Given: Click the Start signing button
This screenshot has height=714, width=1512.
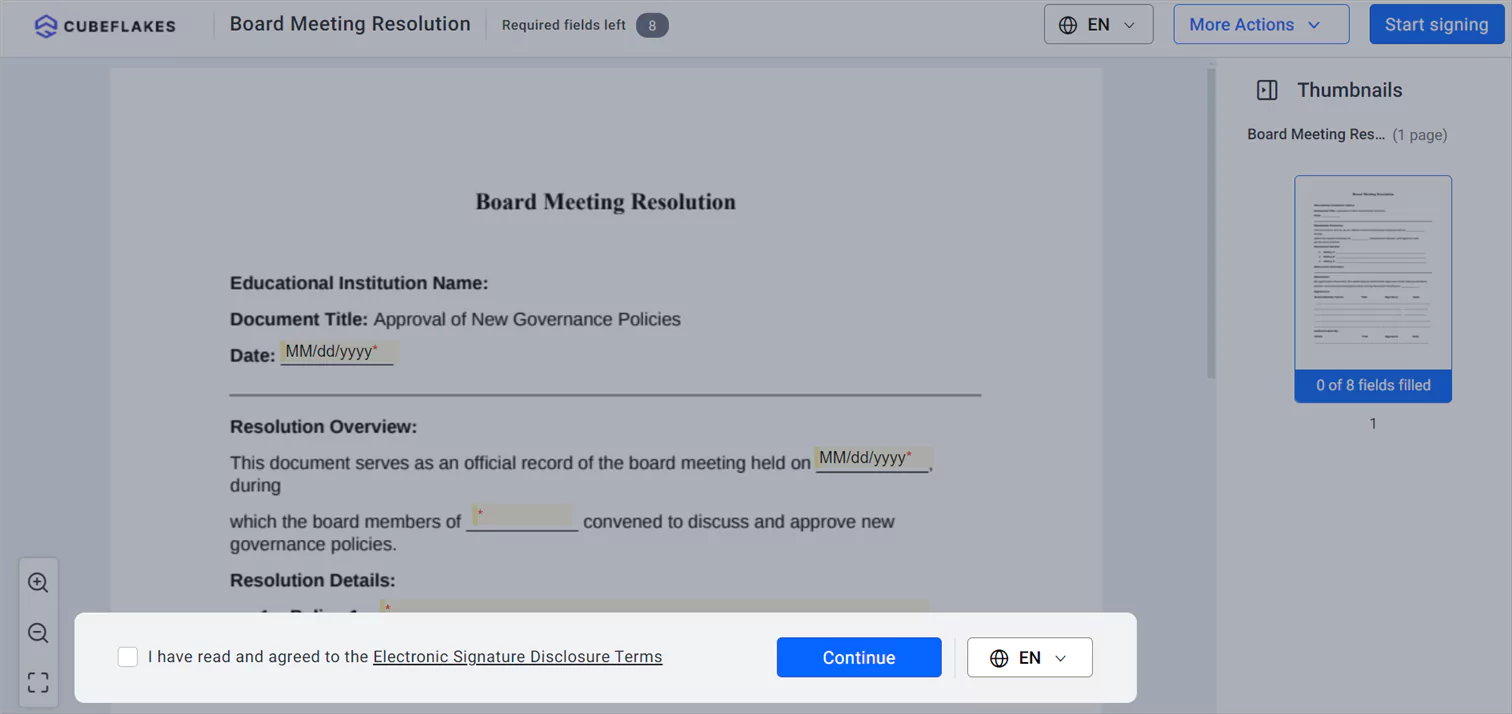Looking at the screenshot, I should coord(1437,25).
